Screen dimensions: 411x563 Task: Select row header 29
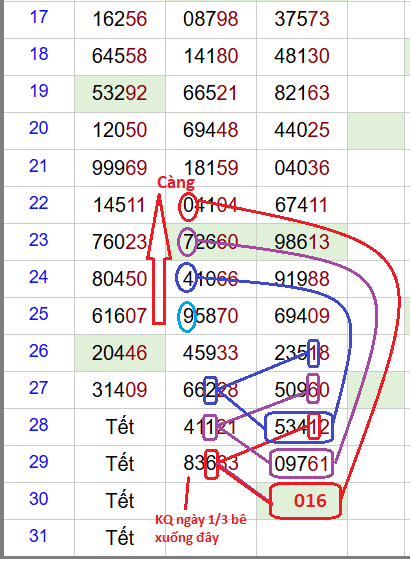point(39,464)
